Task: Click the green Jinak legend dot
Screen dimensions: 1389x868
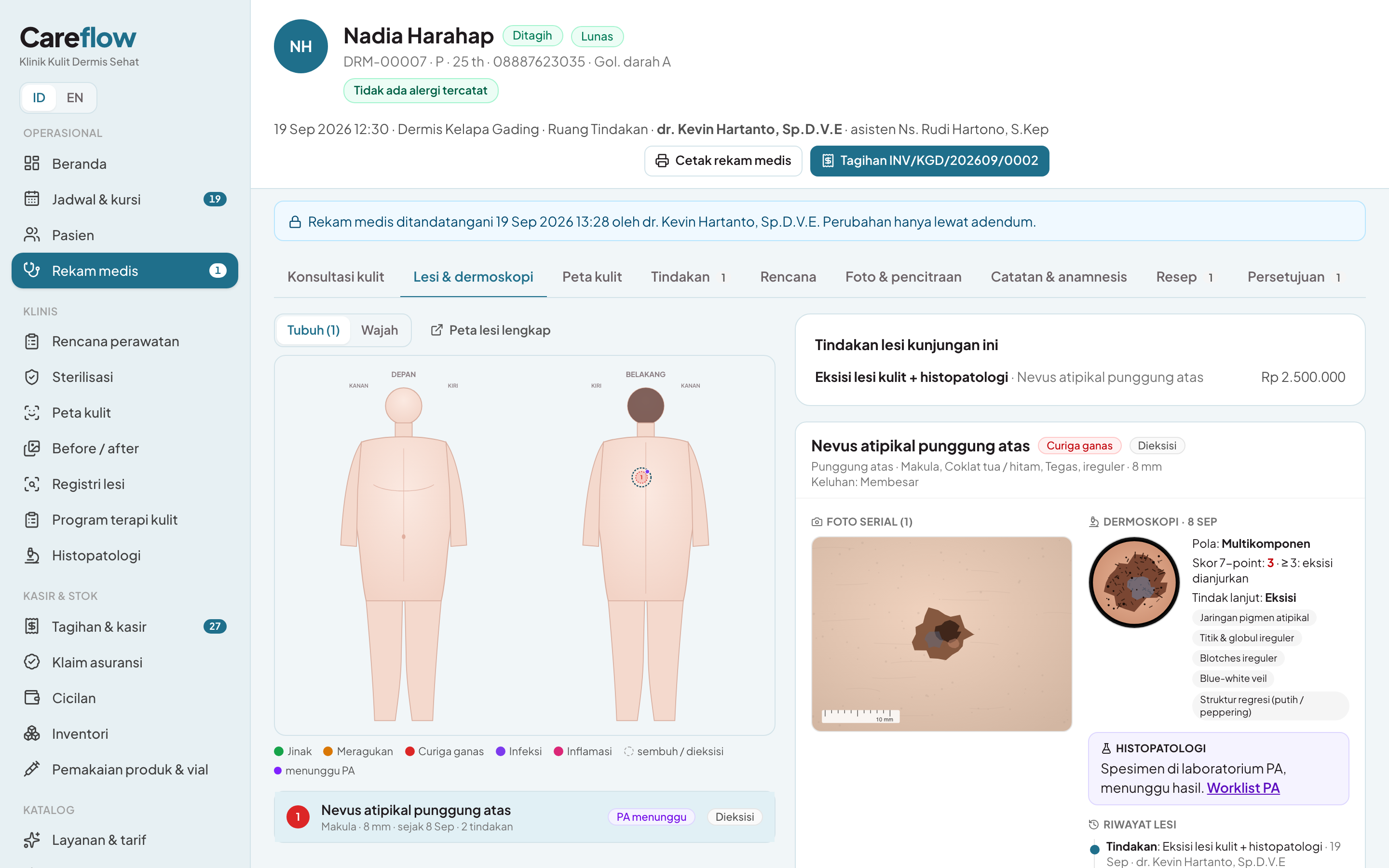Action: tap(279, 751)
